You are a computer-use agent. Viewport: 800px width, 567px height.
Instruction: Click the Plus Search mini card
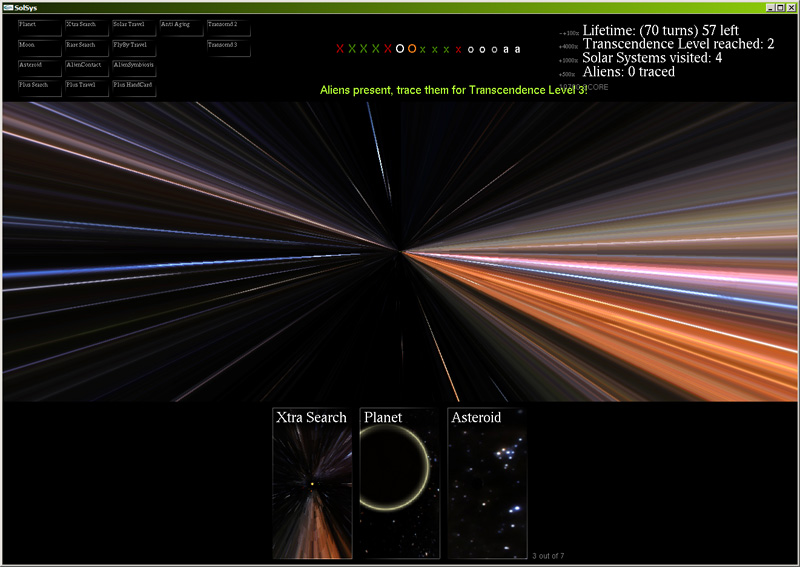(39, 88)
